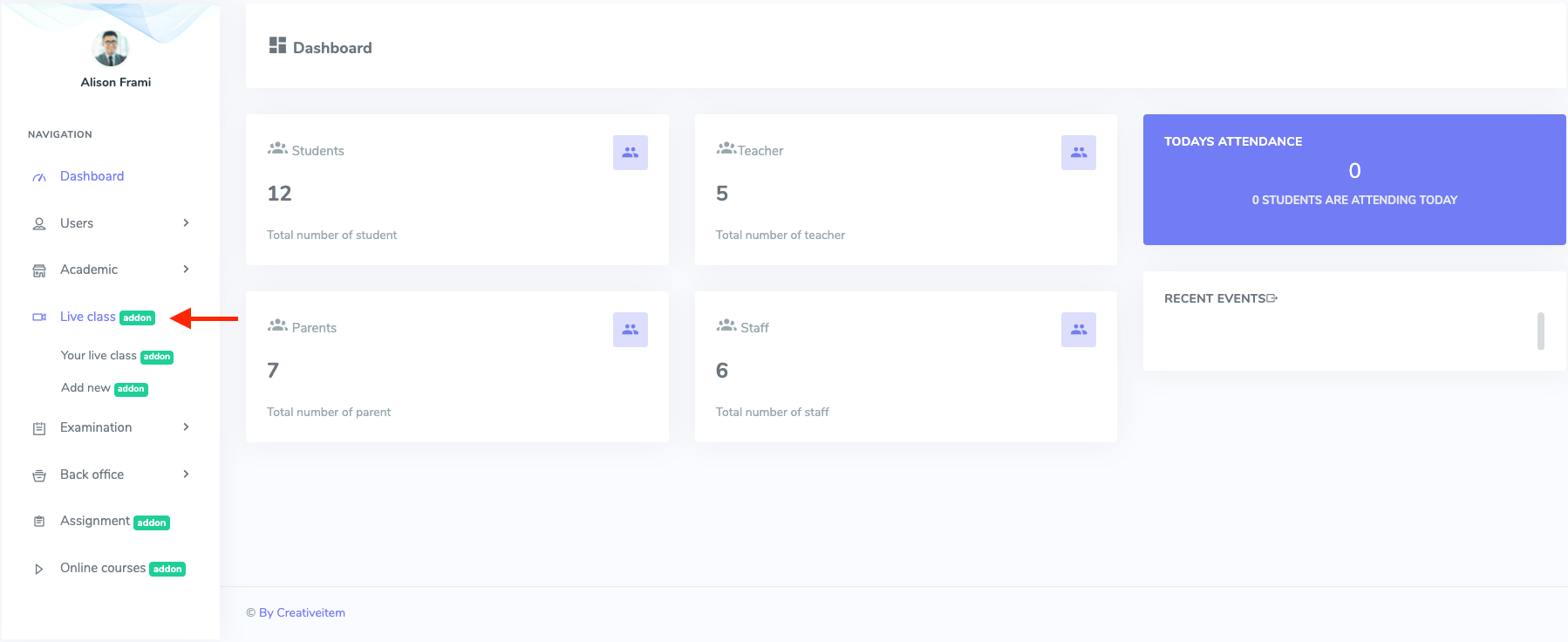This screenshot has height=642, width=1568.
Task: Click the people icon on the Teacher card
Action: [x=1078, y=152]
